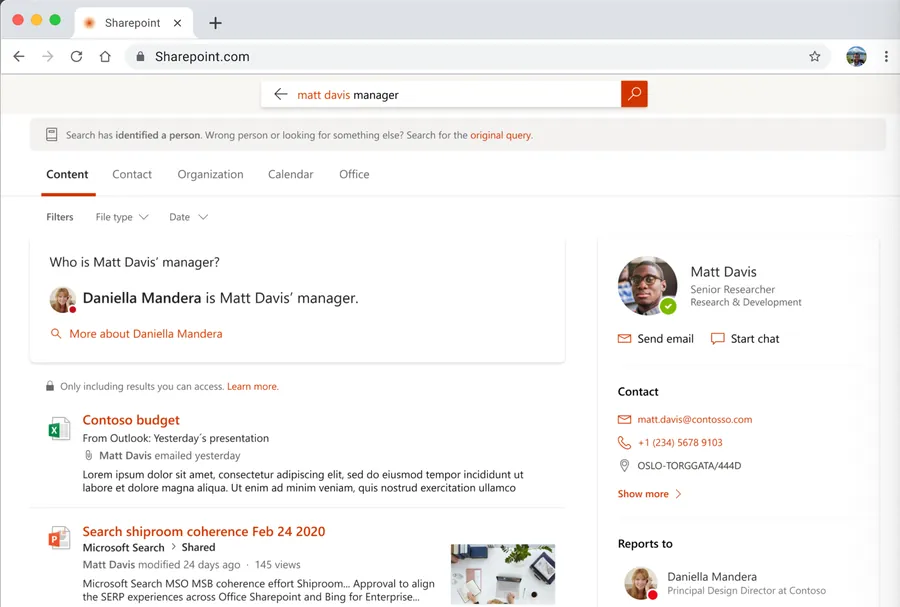Expand Show more contact details

coord(649,493)
